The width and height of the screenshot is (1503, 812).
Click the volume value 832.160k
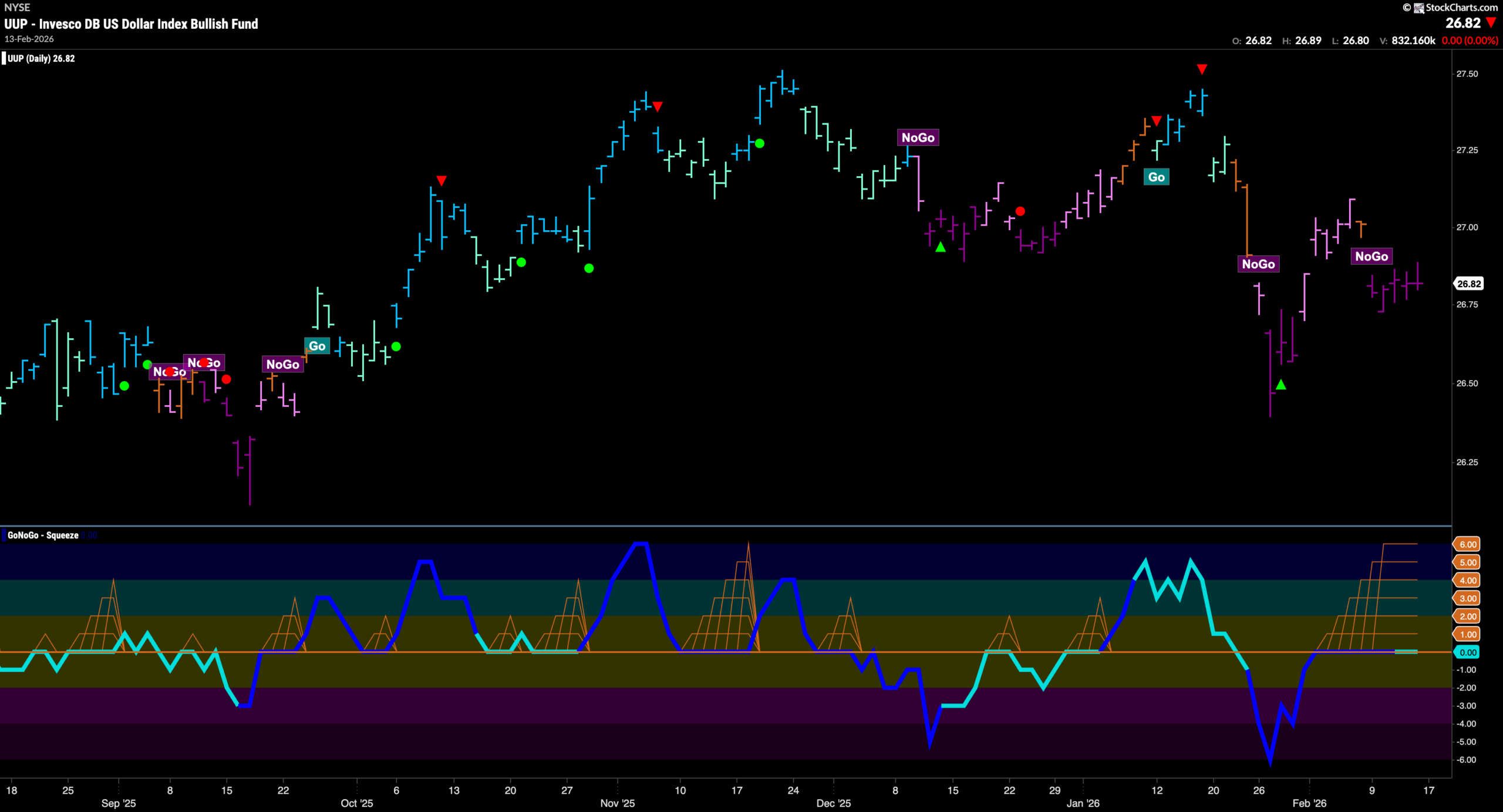click(1413, 41)
